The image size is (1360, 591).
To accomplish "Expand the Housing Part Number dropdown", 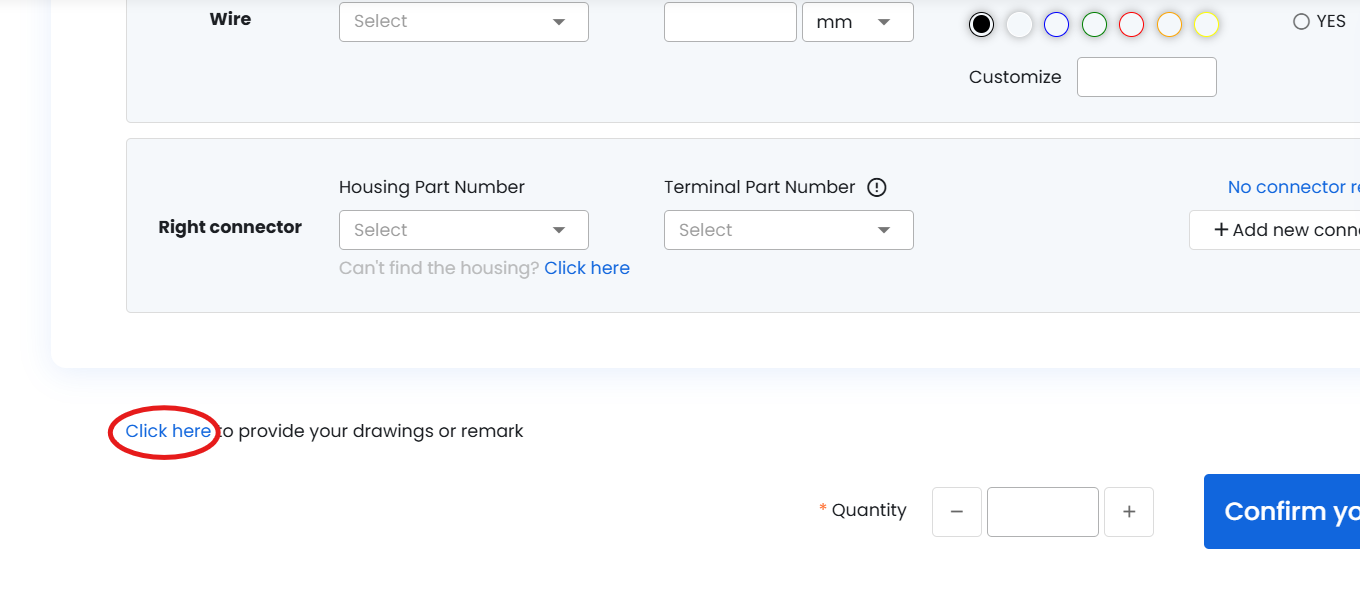I will click(x=463, y=230).
